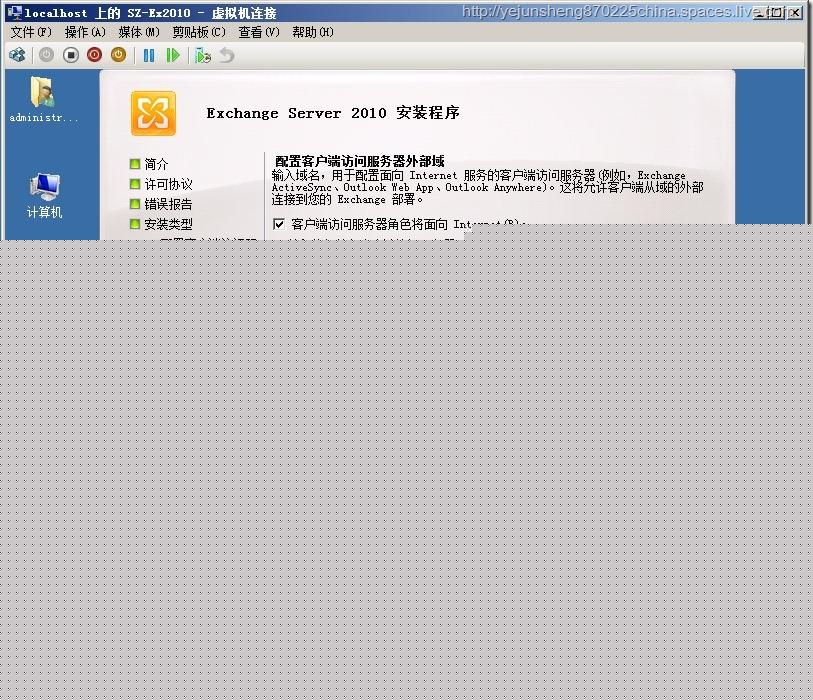The image size is (813, 700).
Task: Pause the virtual machine
Action: (x=149, y=55)
